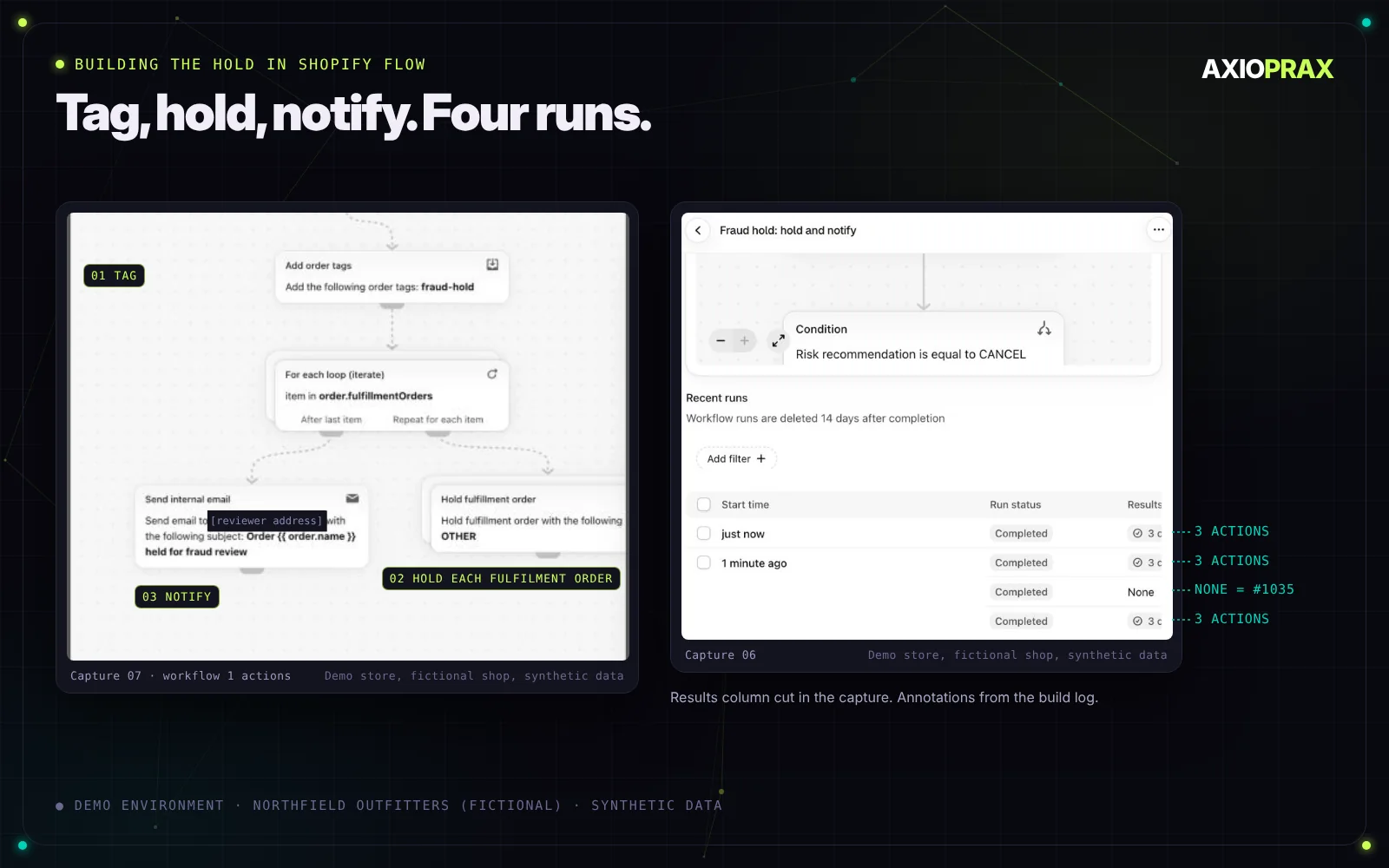
Task: Select the Hold fulfillment order step
Action: pos(529,517)
